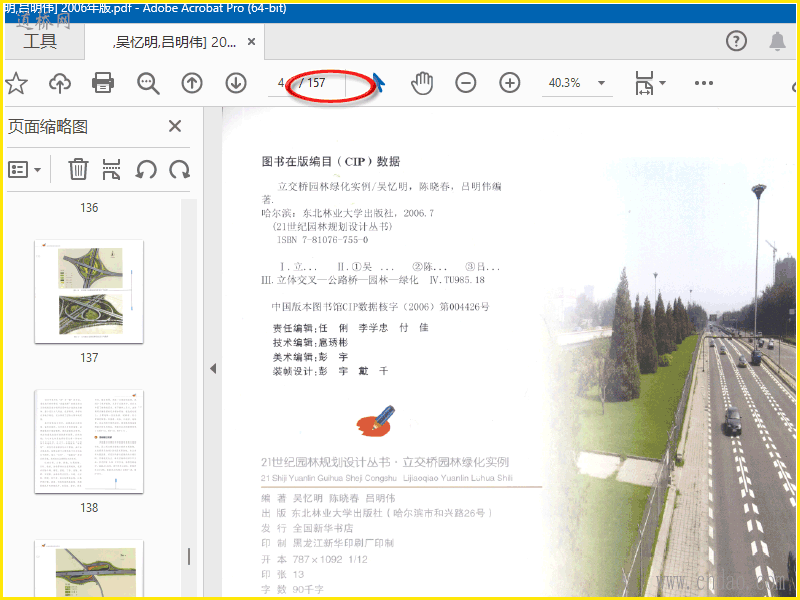This screenshot has width=800, height=600.
Task: Click the thumbnail label 136
Action: [x=89, y=208]
